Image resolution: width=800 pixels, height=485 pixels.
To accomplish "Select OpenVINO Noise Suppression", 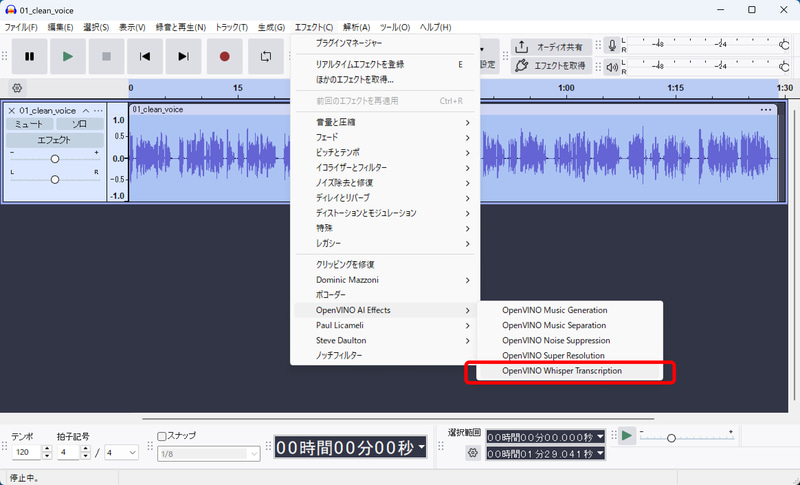I will pyautogui.click(x=569, y=340).
